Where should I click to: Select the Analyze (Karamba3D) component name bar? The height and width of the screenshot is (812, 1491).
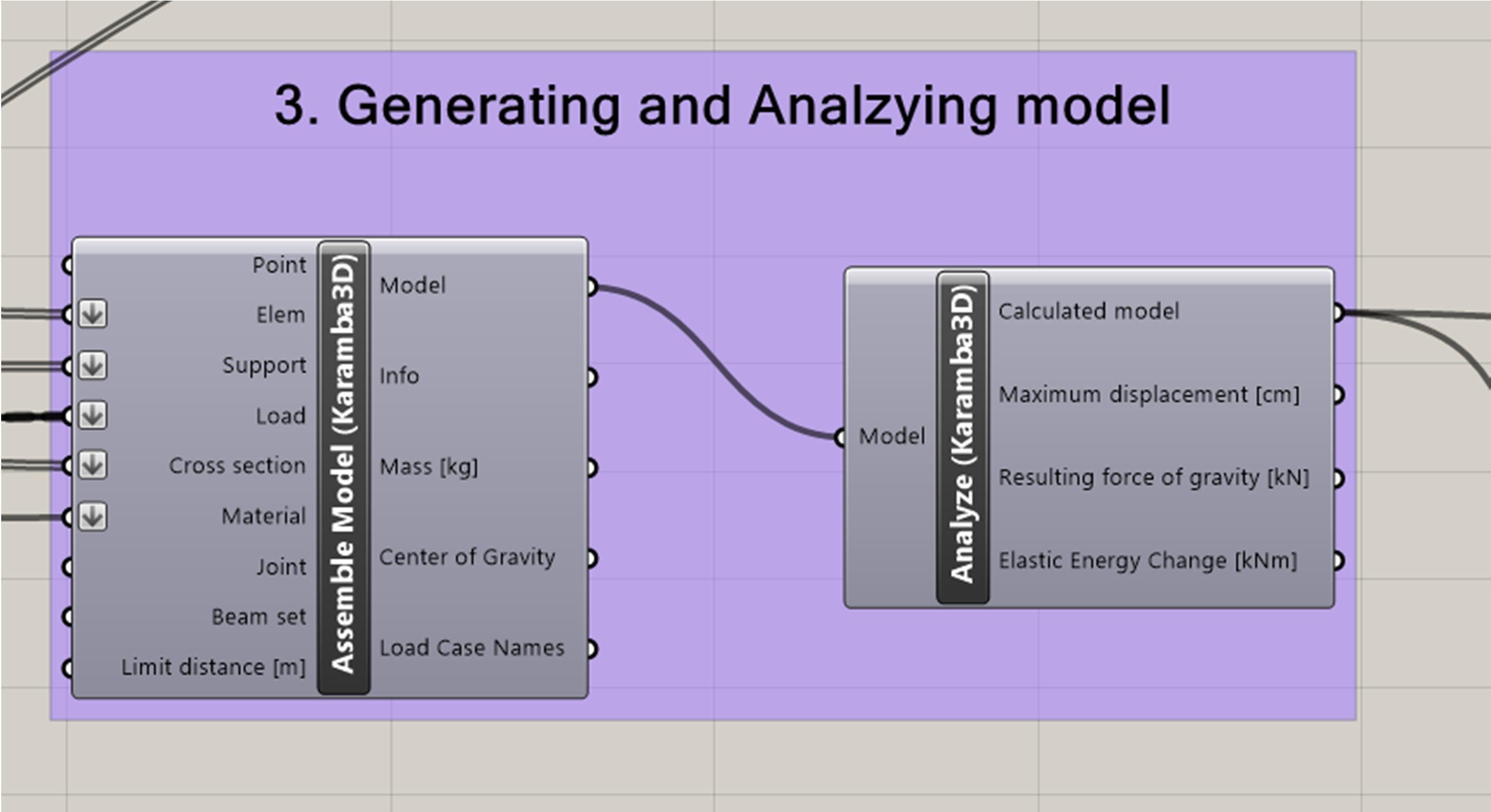pos(963,437)
